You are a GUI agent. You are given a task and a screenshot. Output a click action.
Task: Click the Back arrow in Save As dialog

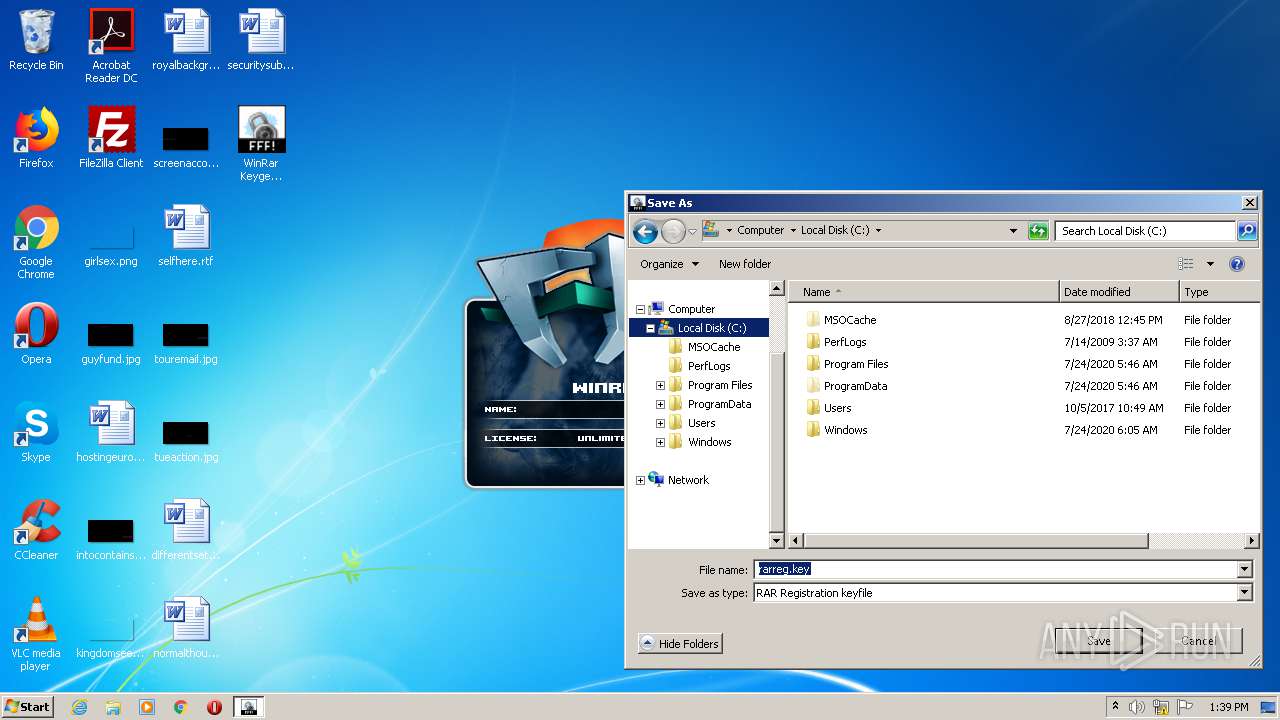click(646, 231)
